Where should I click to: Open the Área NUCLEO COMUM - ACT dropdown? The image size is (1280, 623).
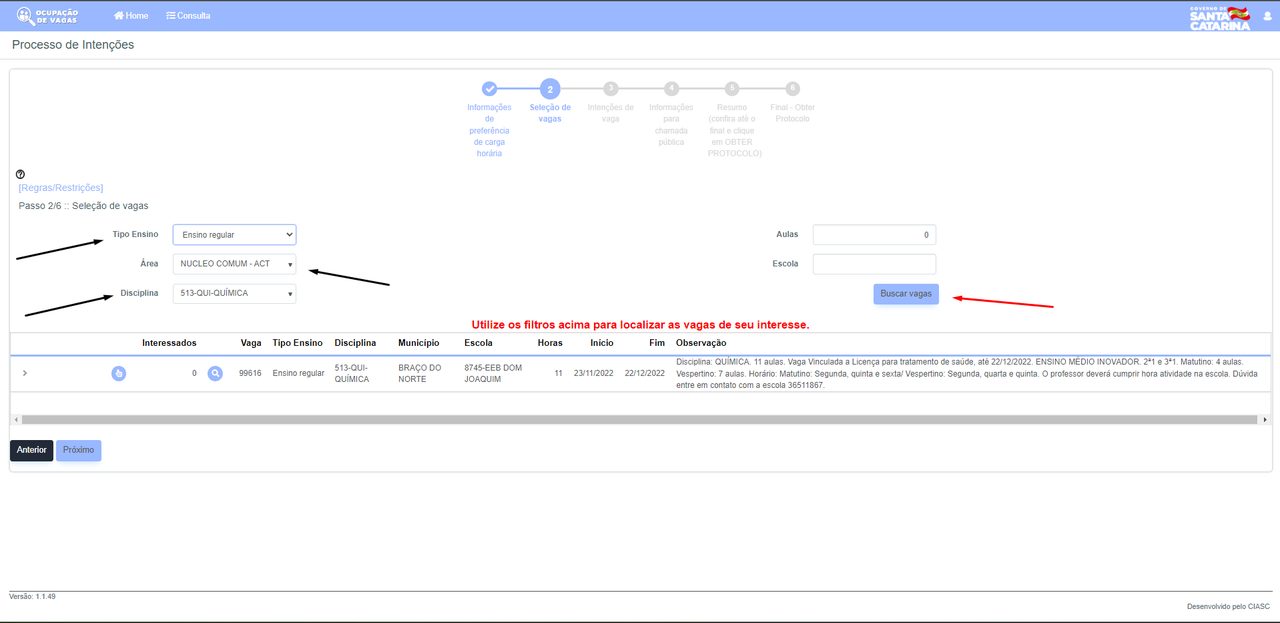point(235,264)
